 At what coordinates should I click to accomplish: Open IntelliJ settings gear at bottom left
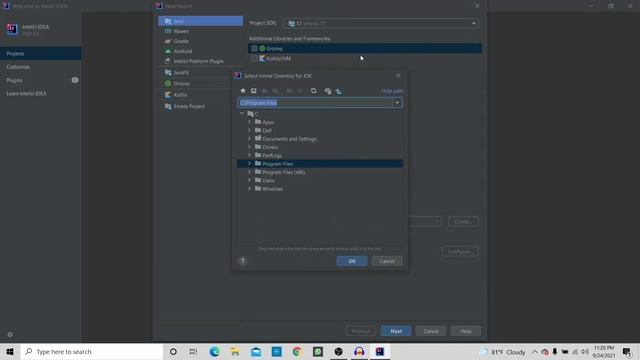coord(10,334)
